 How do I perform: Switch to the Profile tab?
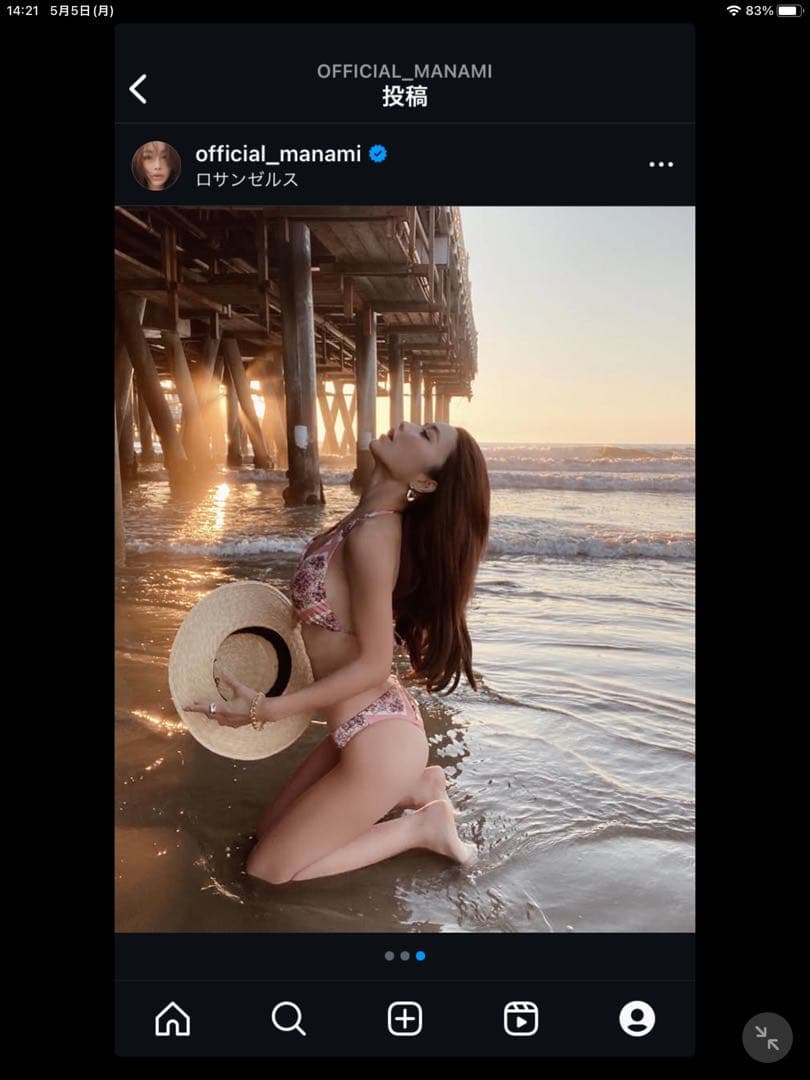point(637,1019)
